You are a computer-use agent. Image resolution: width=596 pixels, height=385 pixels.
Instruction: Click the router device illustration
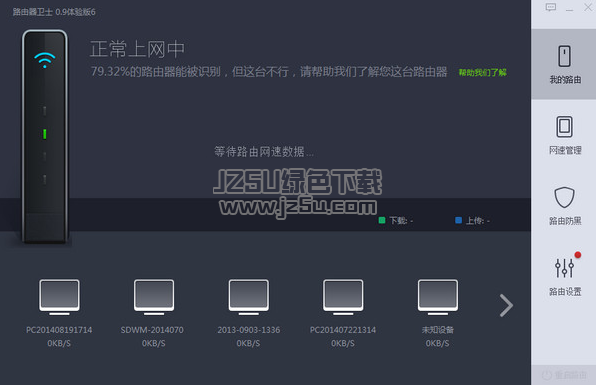[45, 136]
